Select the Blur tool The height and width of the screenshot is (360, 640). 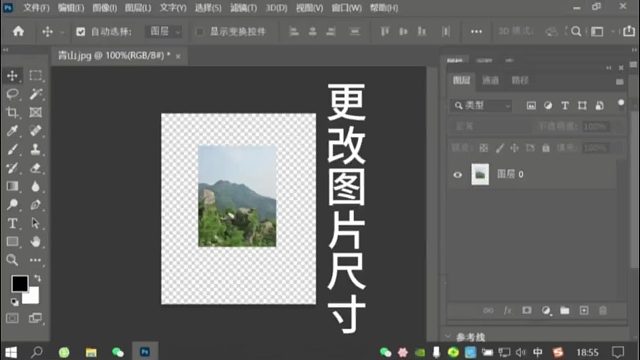(36, 186)
